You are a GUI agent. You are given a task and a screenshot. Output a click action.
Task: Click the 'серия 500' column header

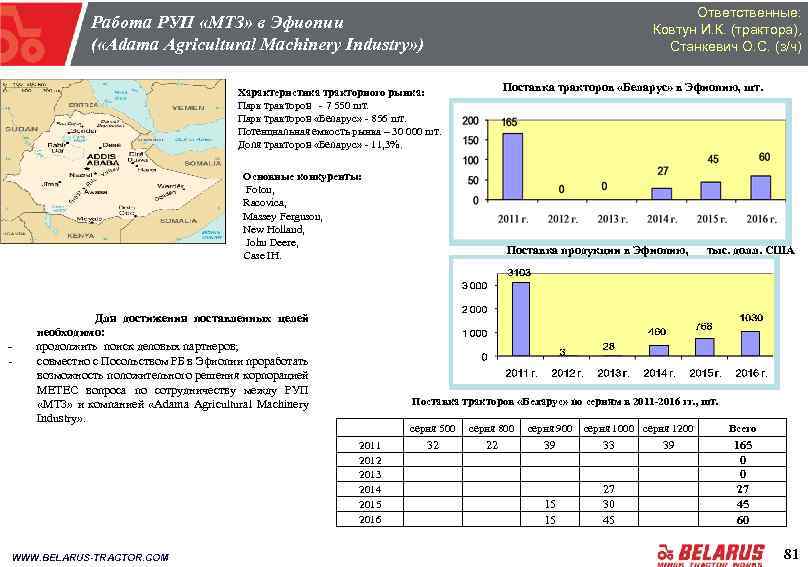tap(432, 428)
